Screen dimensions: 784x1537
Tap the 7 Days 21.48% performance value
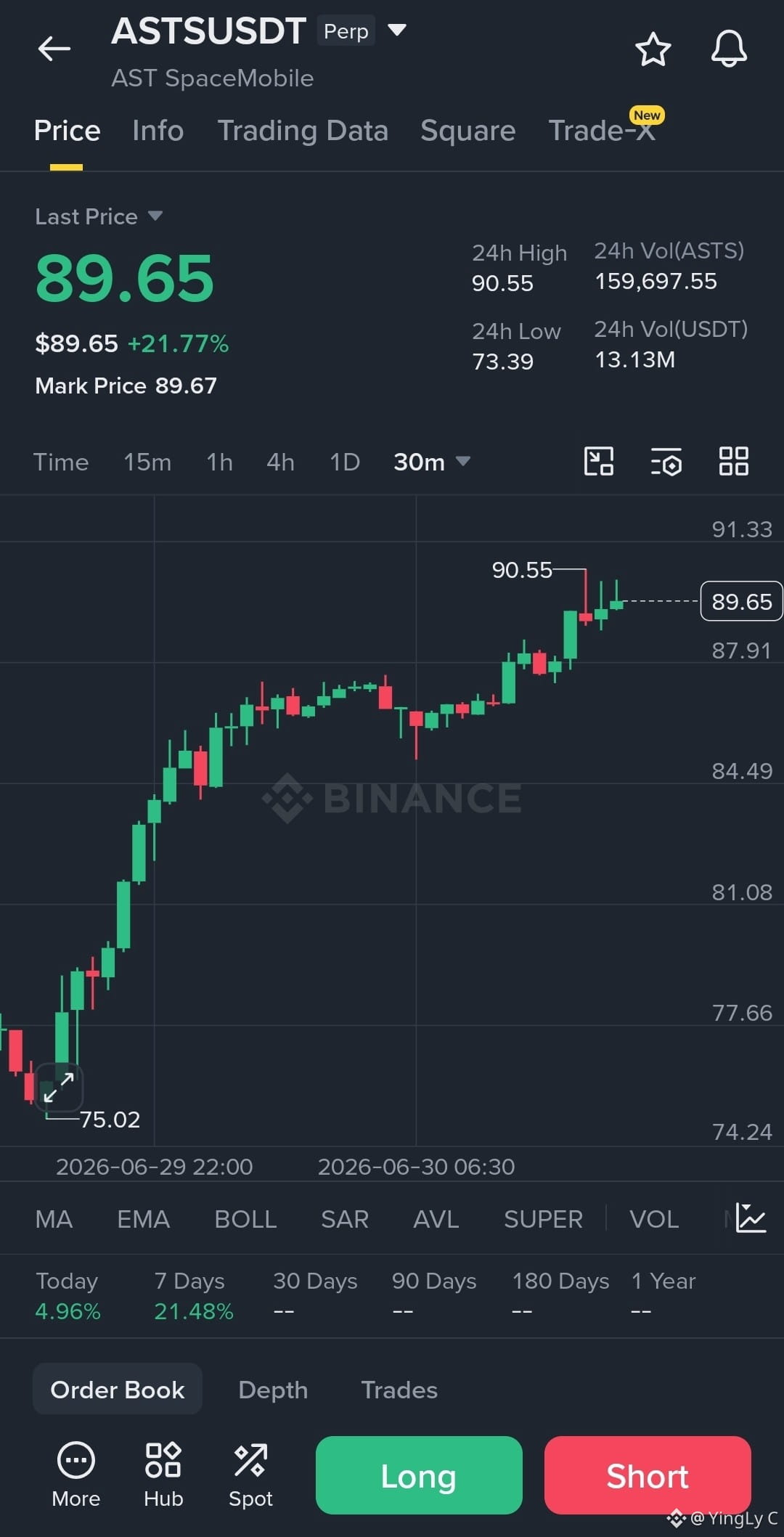pos(194,1311)
